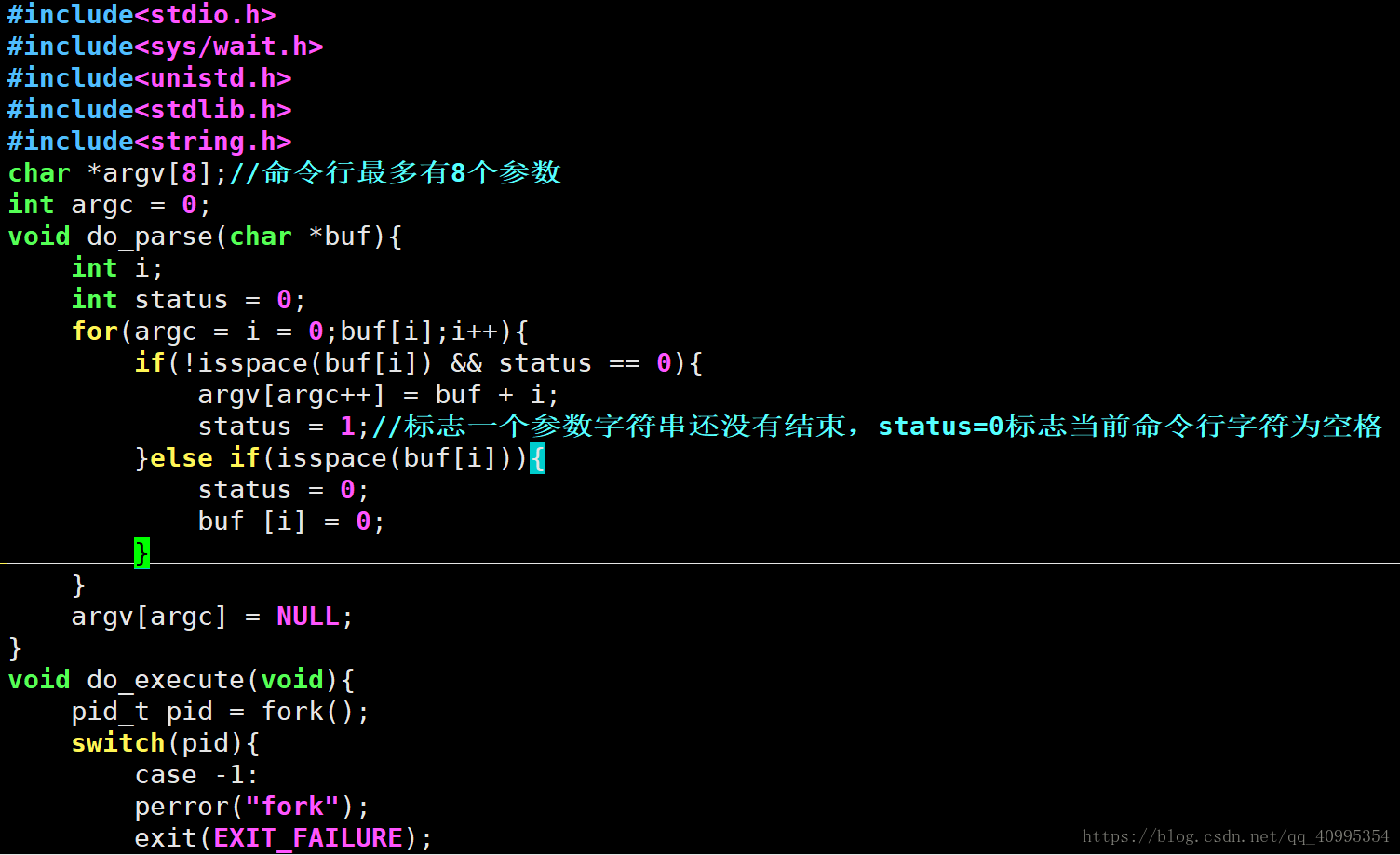
Task: Click 'argv[argc] = NULL;' line
Action: click(x=212, y=617)
